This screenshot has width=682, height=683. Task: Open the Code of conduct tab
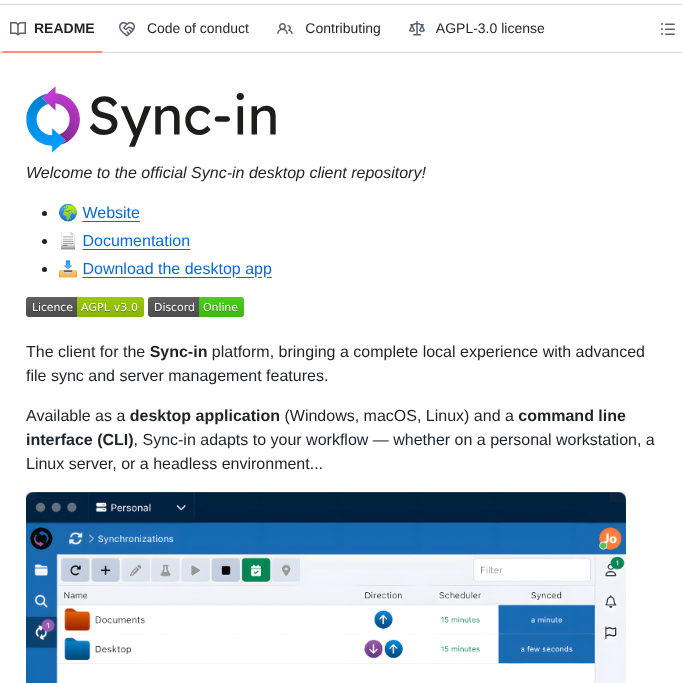click(x=183, y=29)
